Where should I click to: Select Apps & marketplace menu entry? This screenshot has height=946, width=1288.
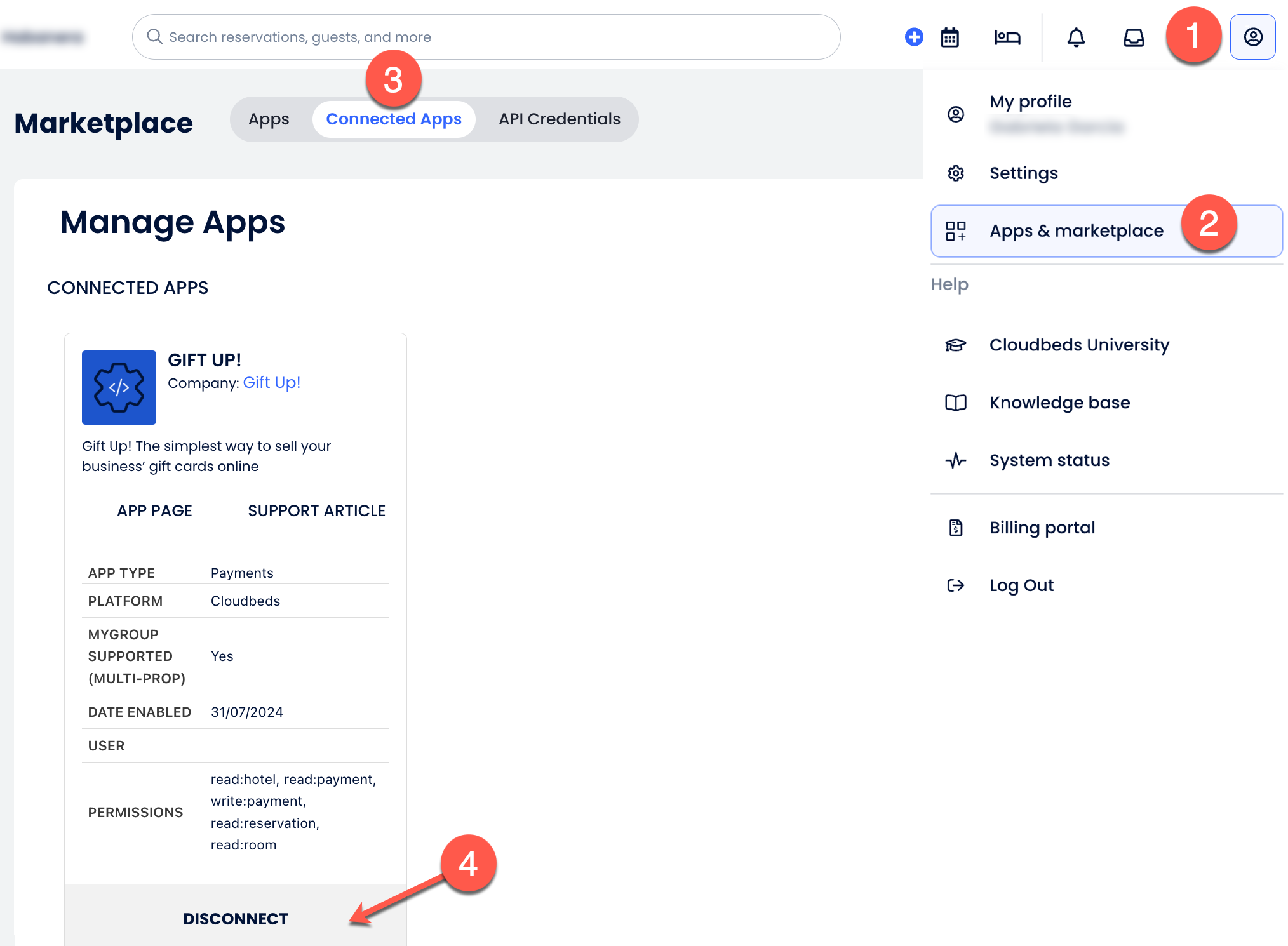click(1076, 231)
